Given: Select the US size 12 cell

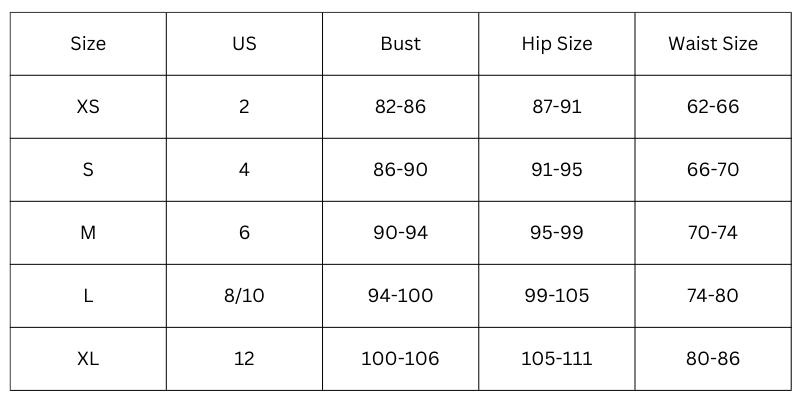Looking at the screenshot, I should tap(244, 359).
